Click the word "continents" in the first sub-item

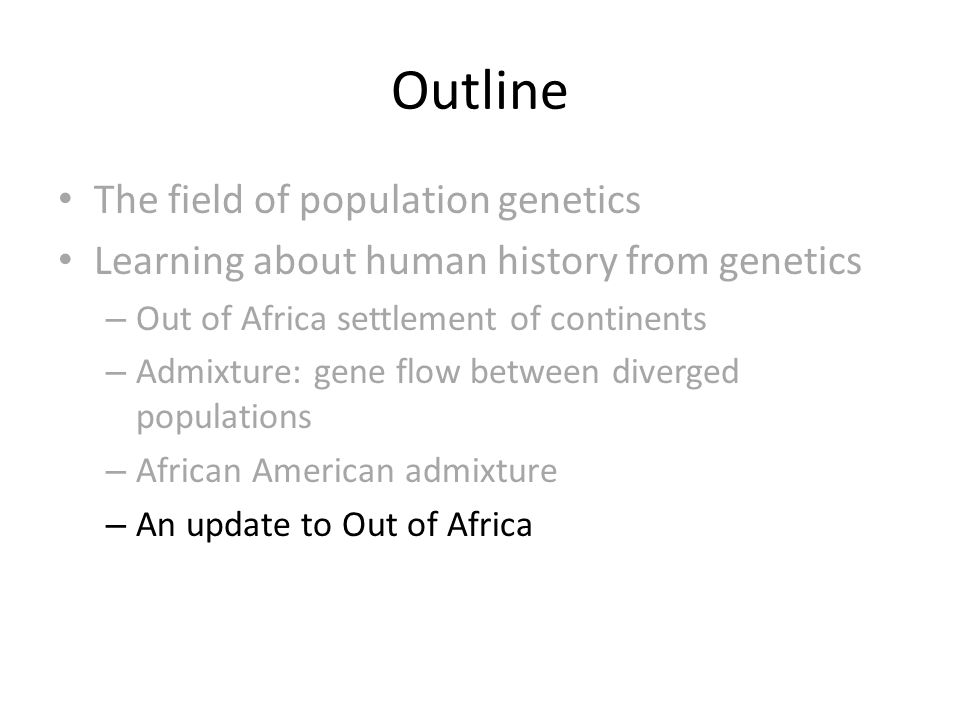pos(628,319)
